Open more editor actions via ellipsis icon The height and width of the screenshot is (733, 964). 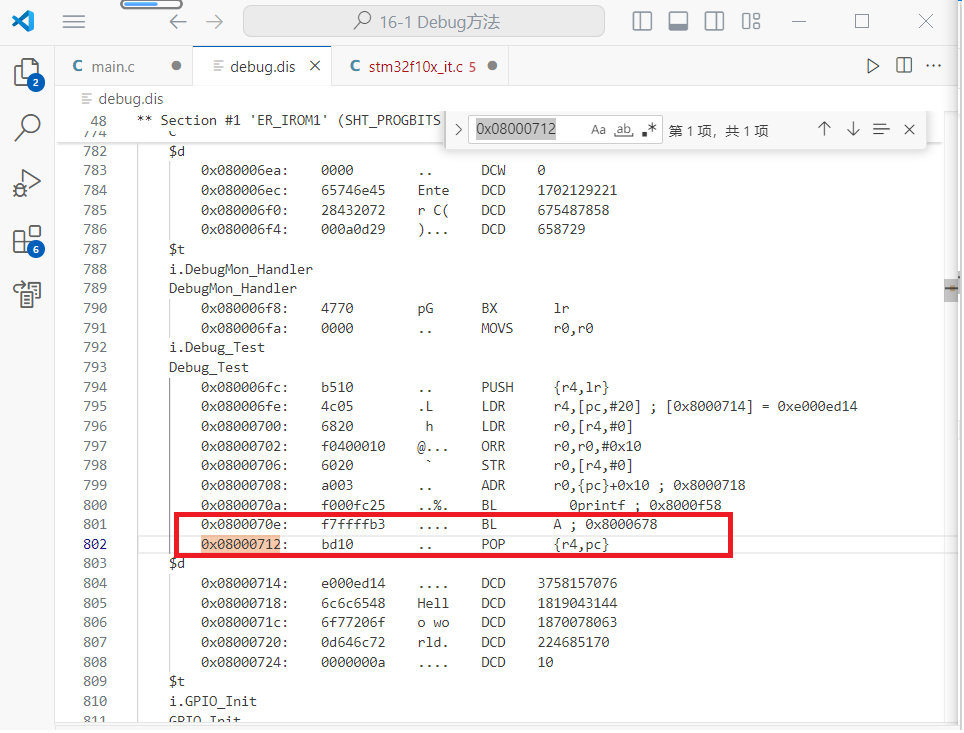pos(933,63)
